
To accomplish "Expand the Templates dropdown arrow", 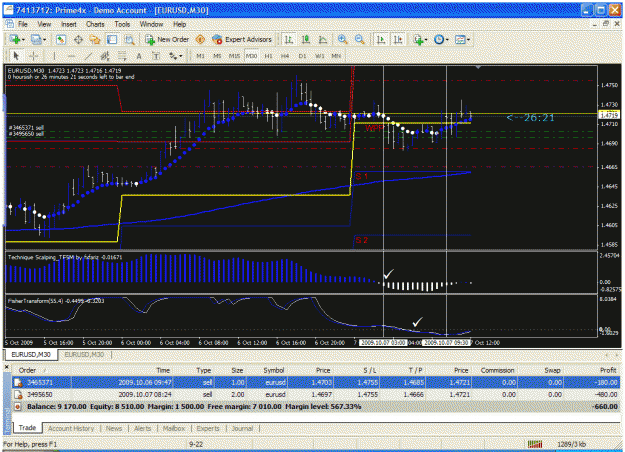I will [x=468, y=40].
